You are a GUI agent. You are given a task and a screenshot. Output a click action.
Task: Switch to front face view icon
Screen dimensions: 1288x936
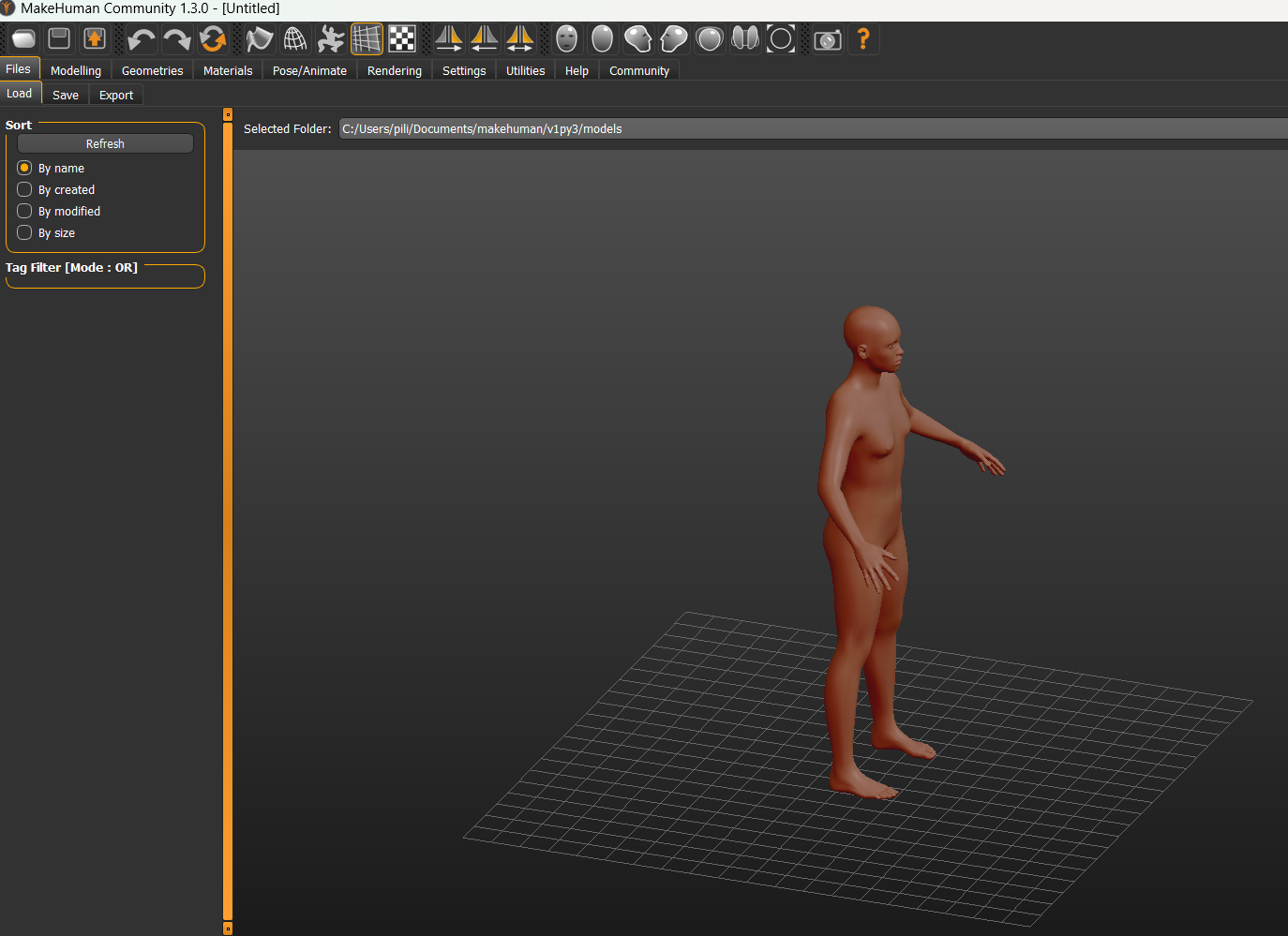(x=567, y=39)
